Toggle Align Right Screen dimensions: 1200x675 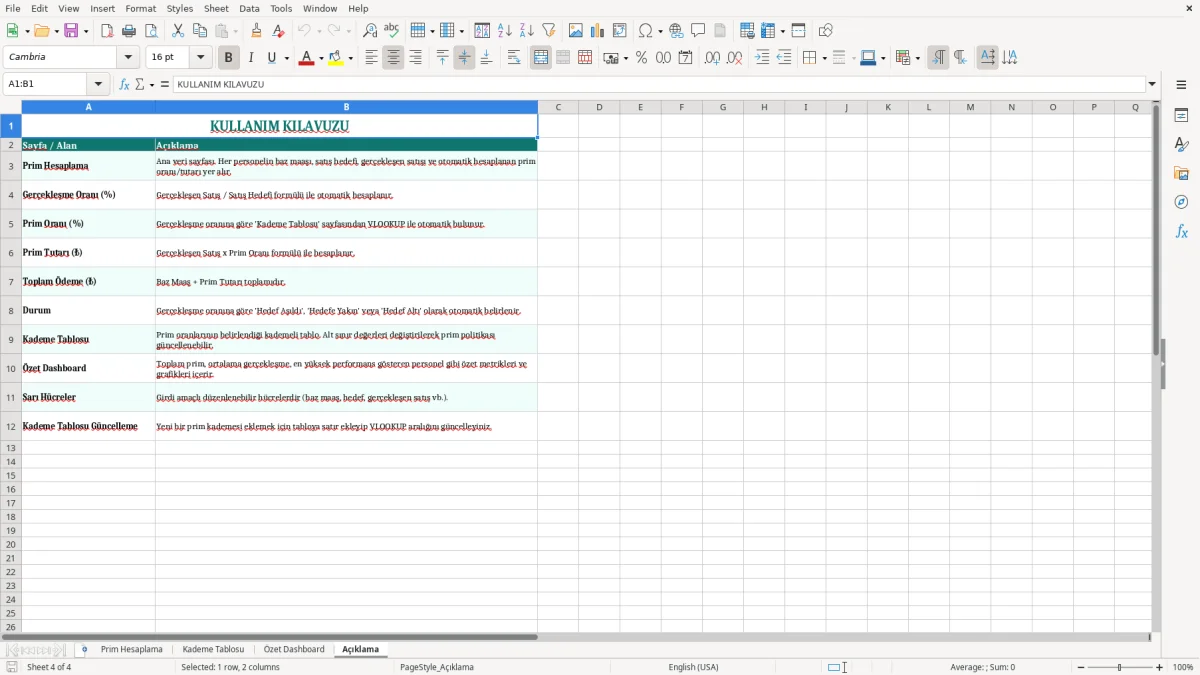tap(415, 58)
